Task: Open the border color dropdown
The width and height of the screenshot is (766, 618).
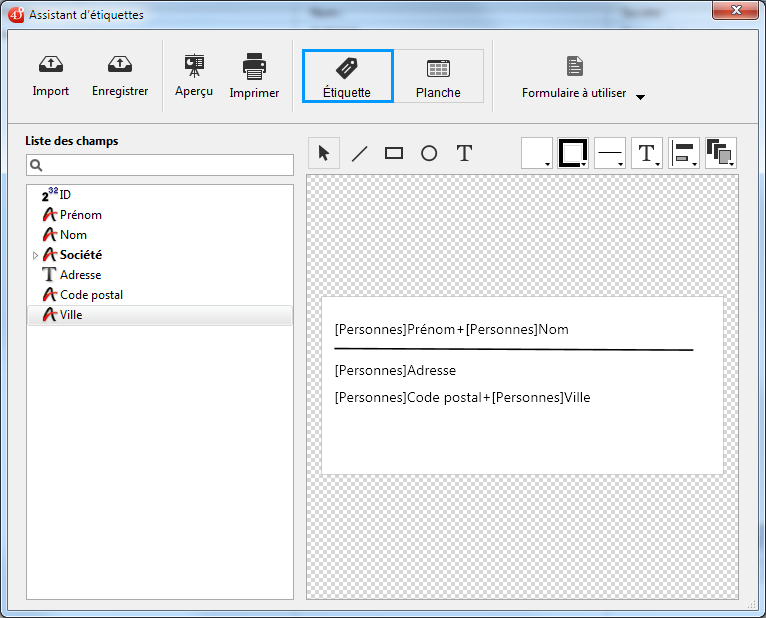Action: pyautogui.click(x=574, y=153)
